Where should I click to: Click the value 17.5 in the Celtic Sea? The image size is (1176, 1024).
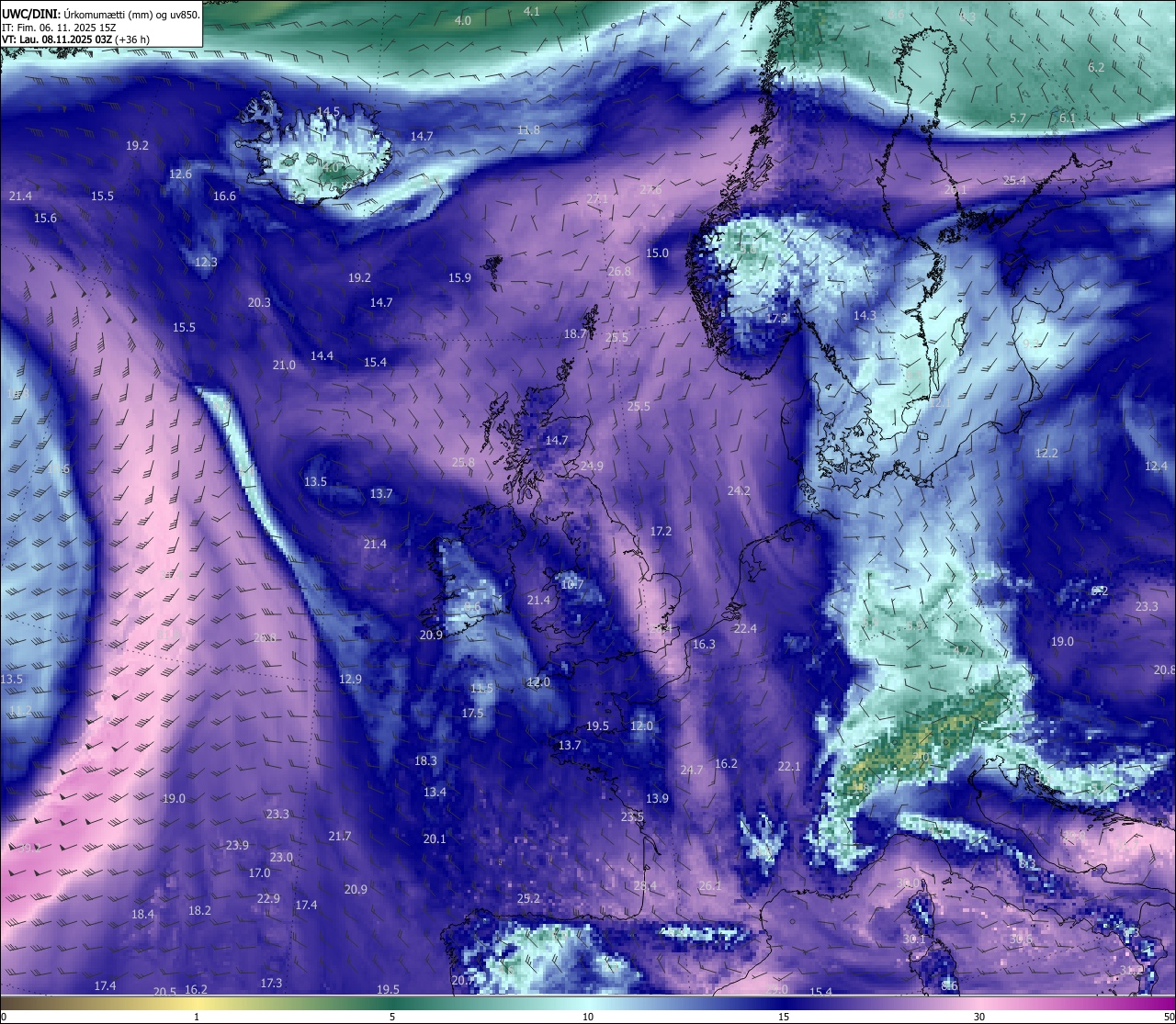(x=472, y=713)
